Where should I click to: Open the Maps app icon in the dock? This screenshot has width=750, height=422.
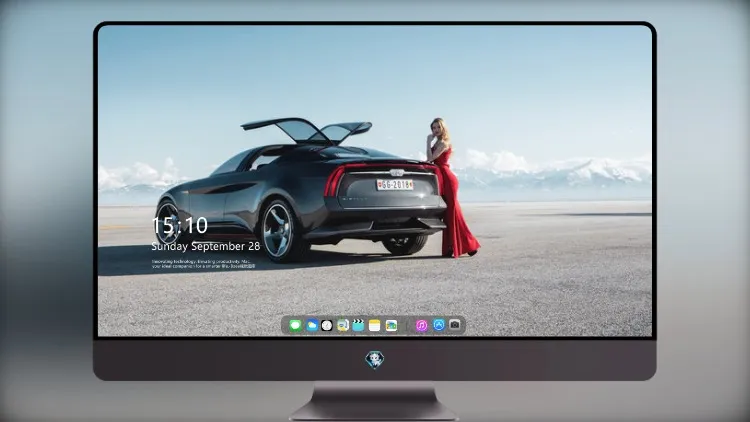(x=342, y=326)
